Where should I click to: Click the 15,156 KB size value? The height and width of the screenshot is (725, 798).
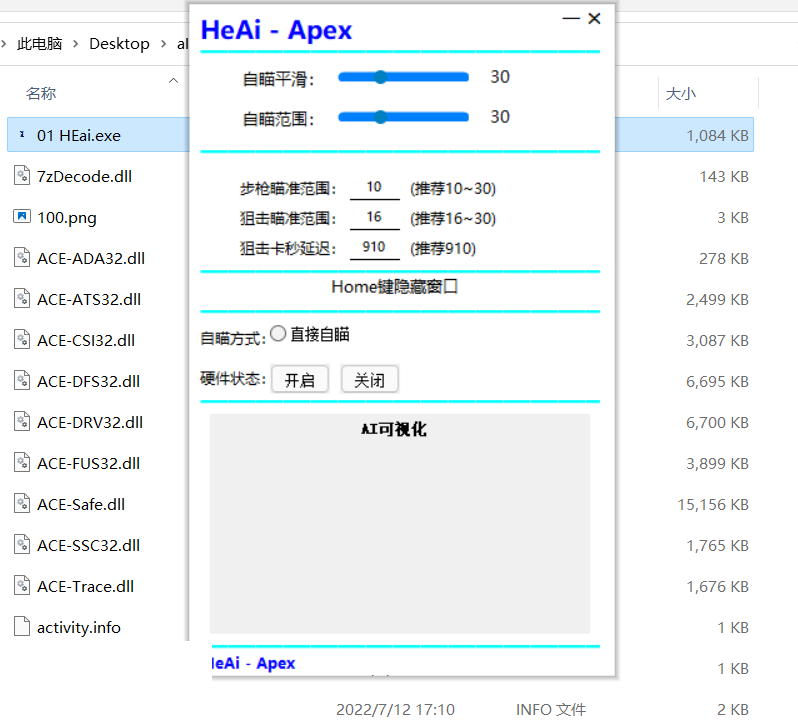coord(713,505)
